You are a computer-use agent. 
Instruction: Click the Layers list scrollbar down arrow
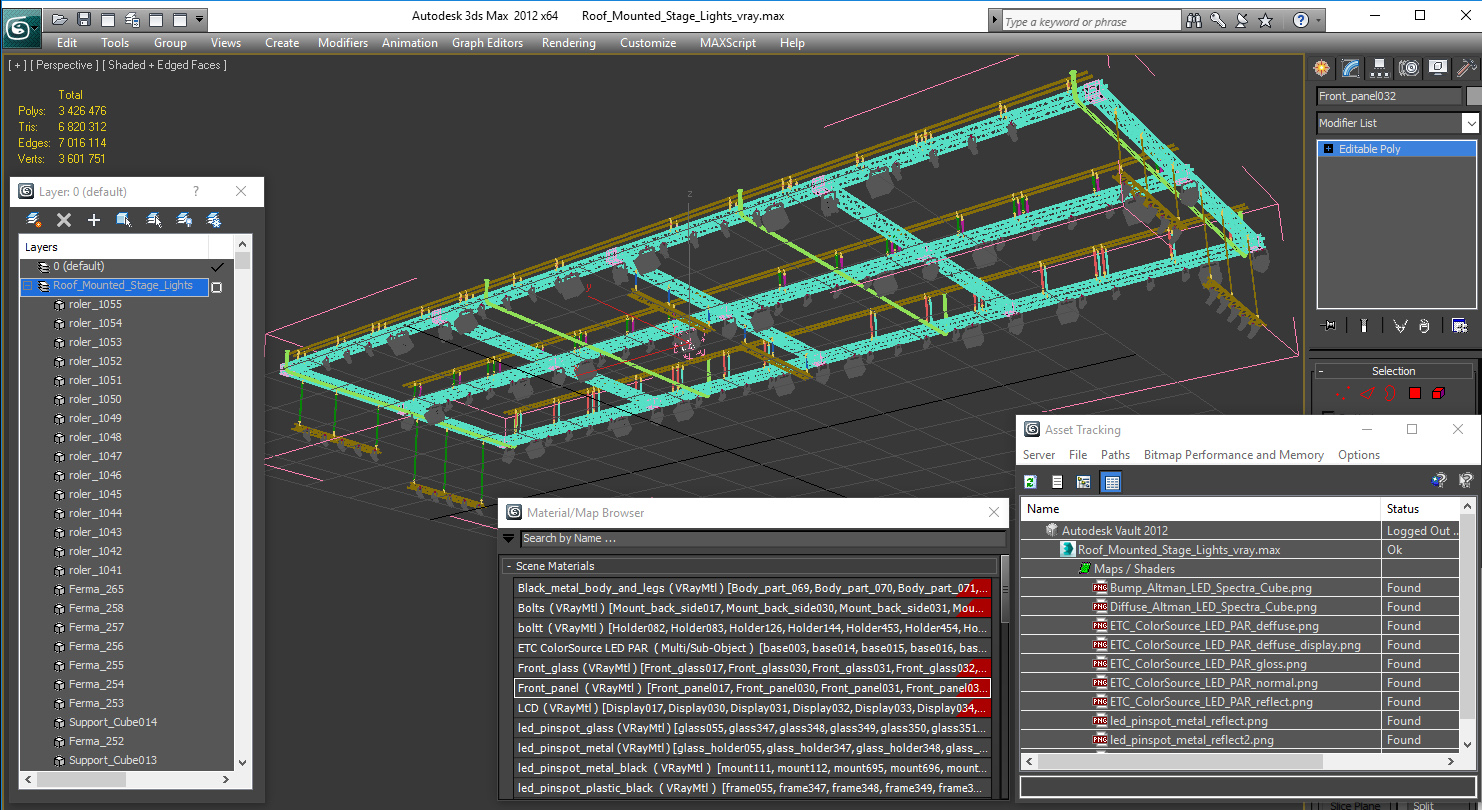pyautogui.click(x=242, y=761)
